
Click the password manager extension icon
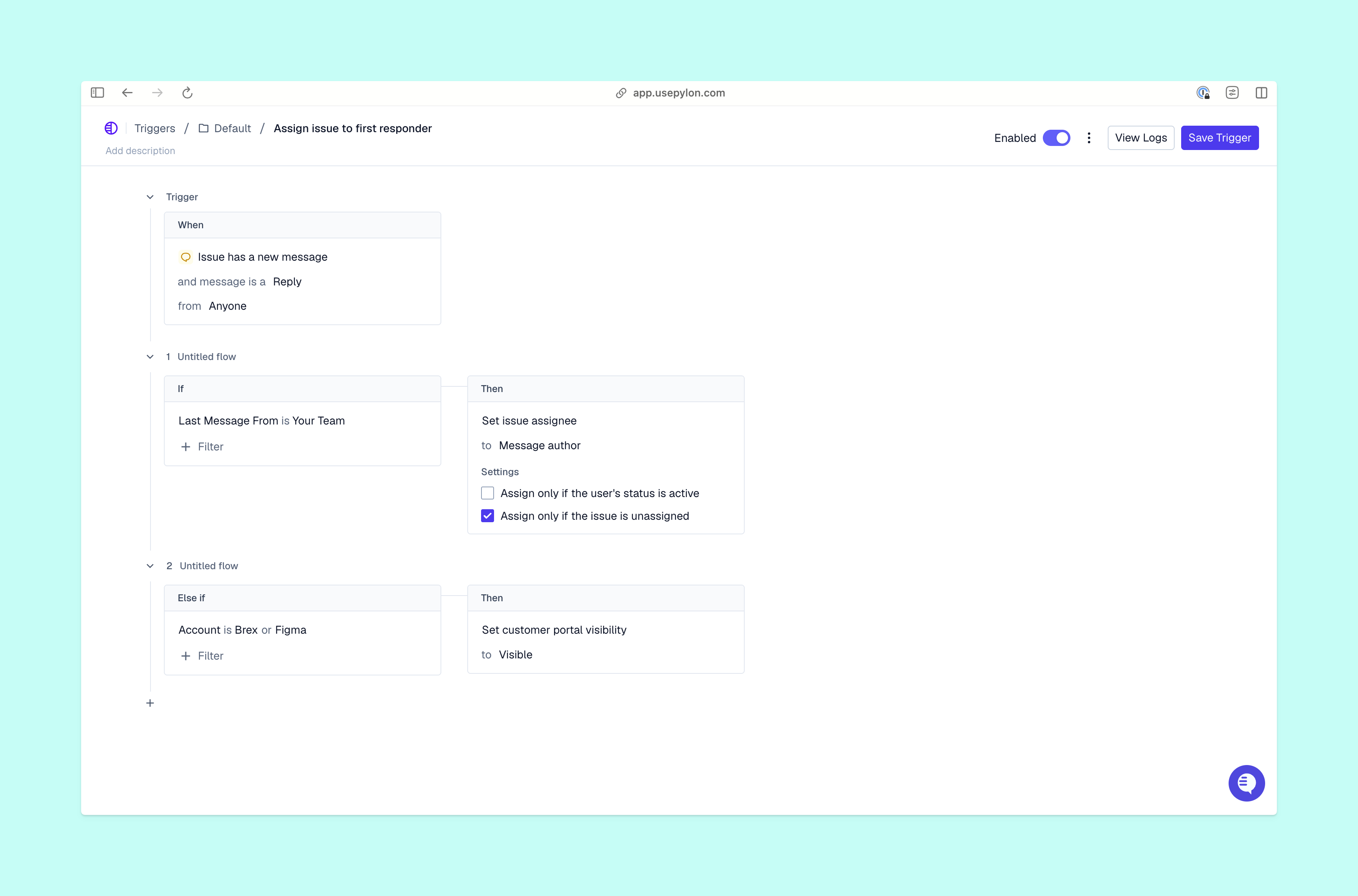(1203, 92)
